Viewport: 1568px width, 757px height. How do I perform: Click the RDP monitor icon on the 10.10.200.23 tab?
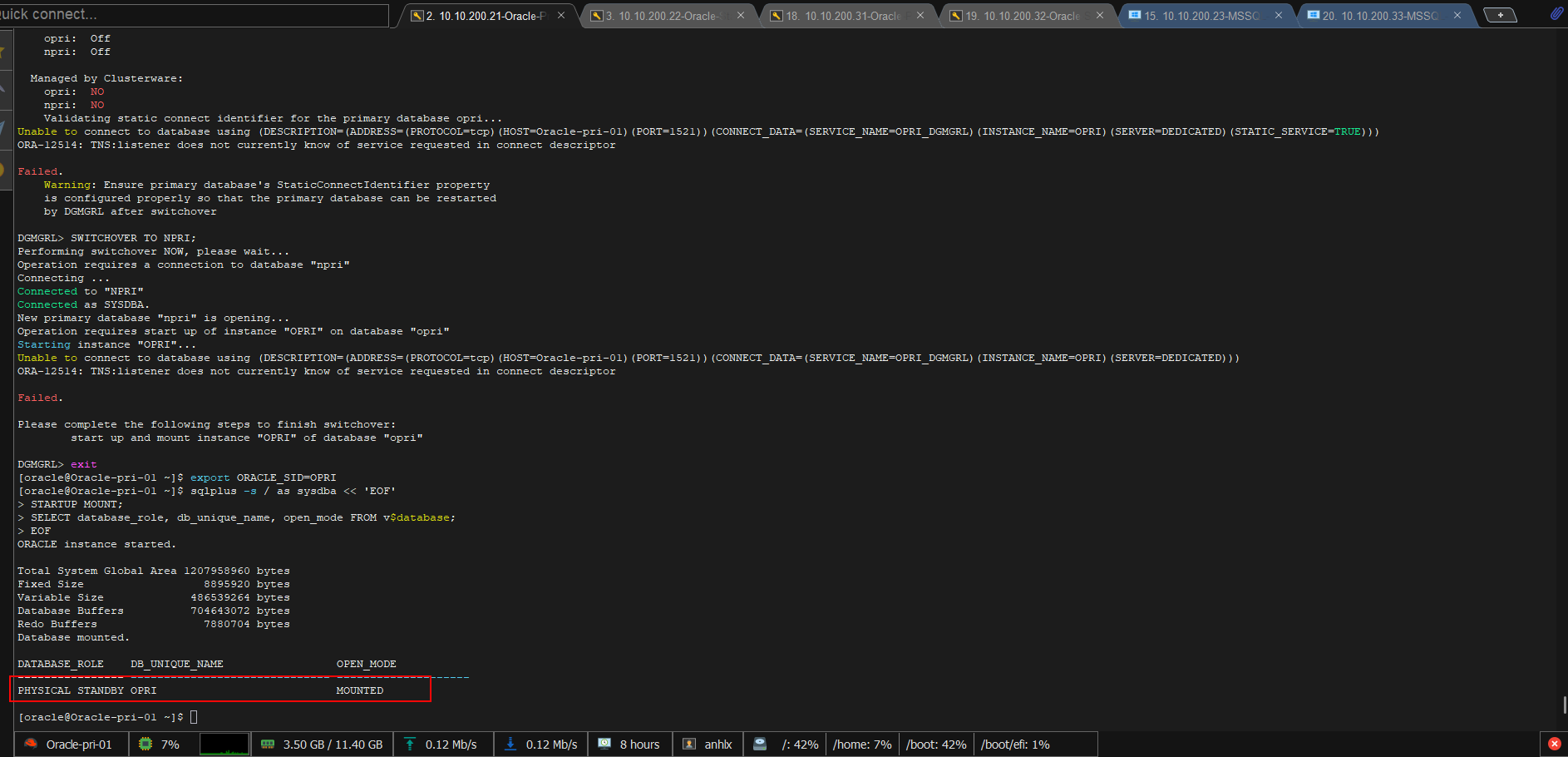(x=1135, y=15)
